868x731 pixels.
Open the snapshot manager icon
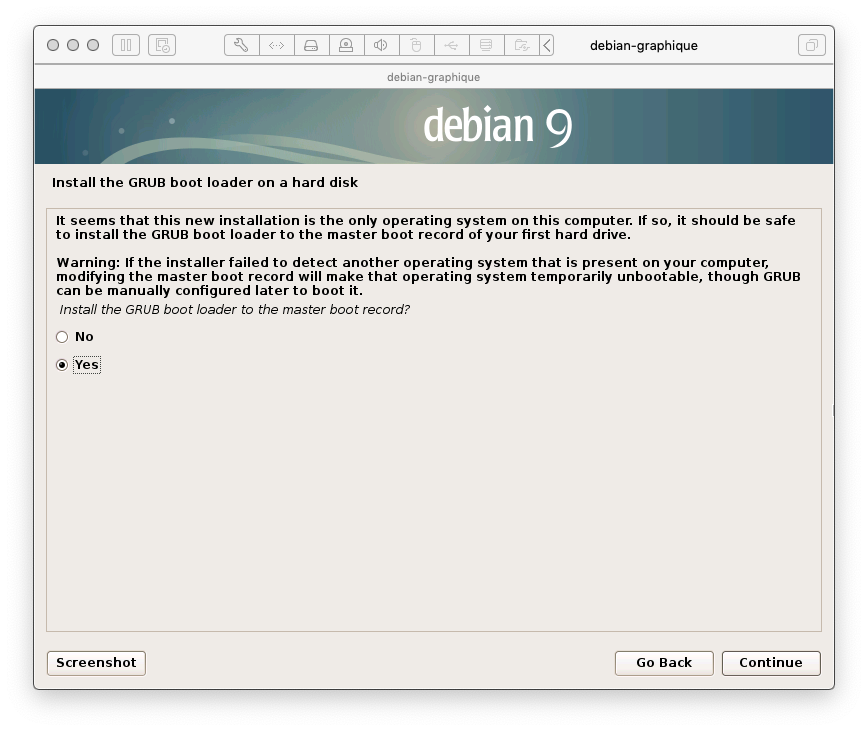coord(162,45)
